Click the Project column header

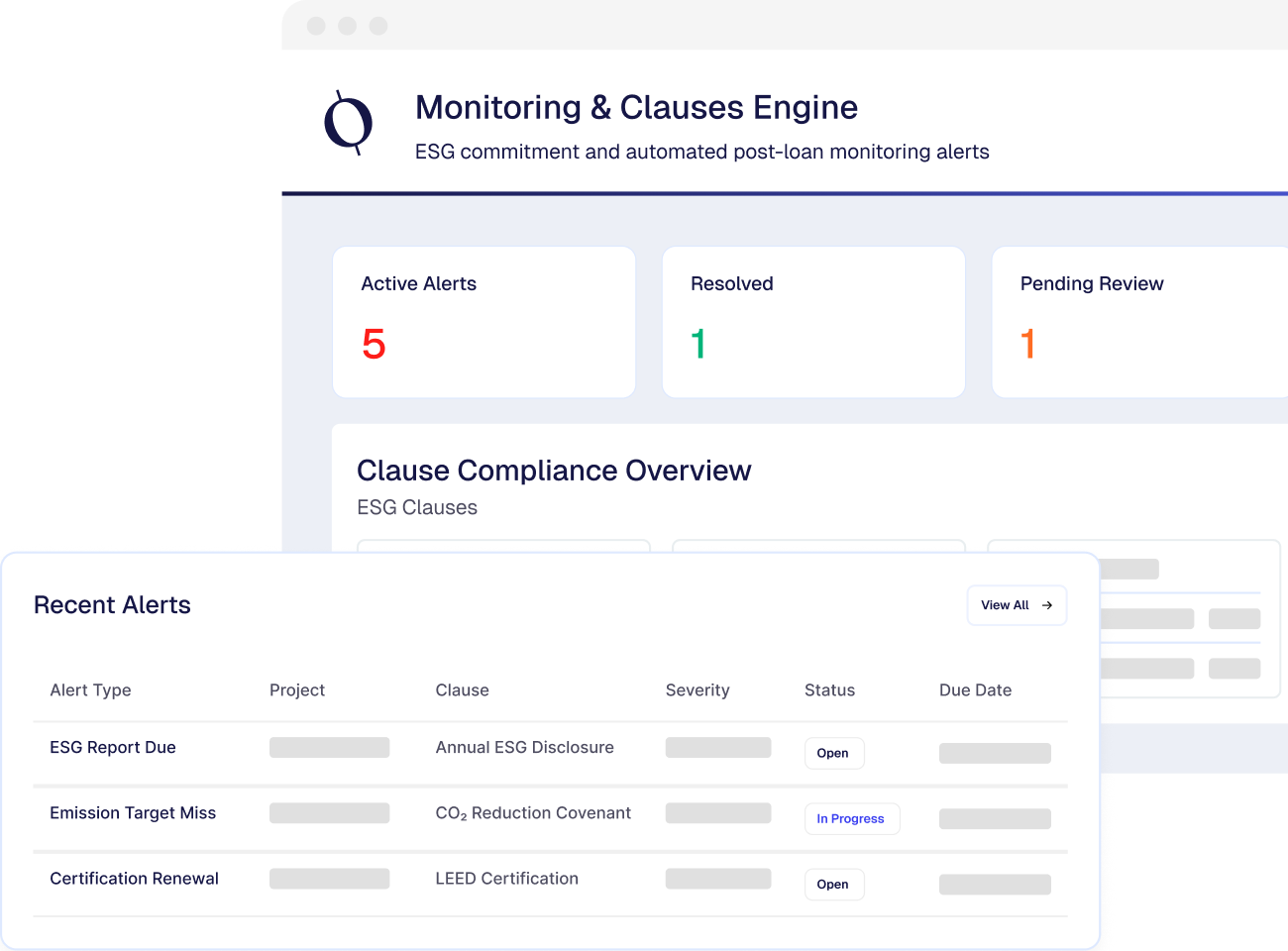pos(297,690)
